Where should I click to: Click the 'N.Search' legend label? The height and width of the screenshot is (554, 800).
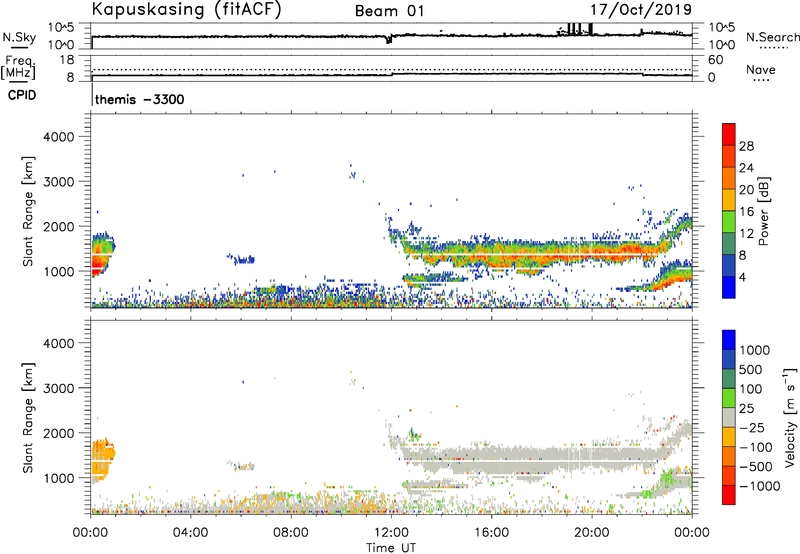coord(772,37)
